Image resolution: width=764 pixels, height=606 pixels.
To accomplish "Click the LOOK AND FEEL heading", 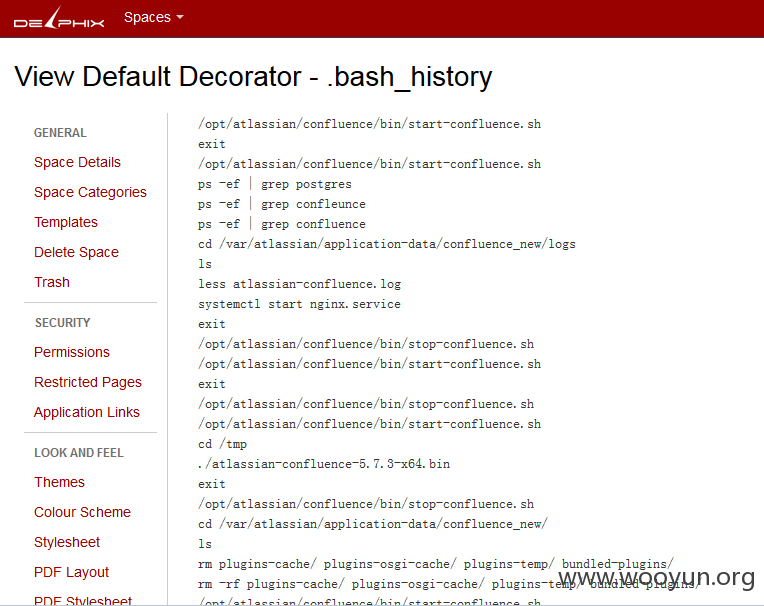I will 79,453.
